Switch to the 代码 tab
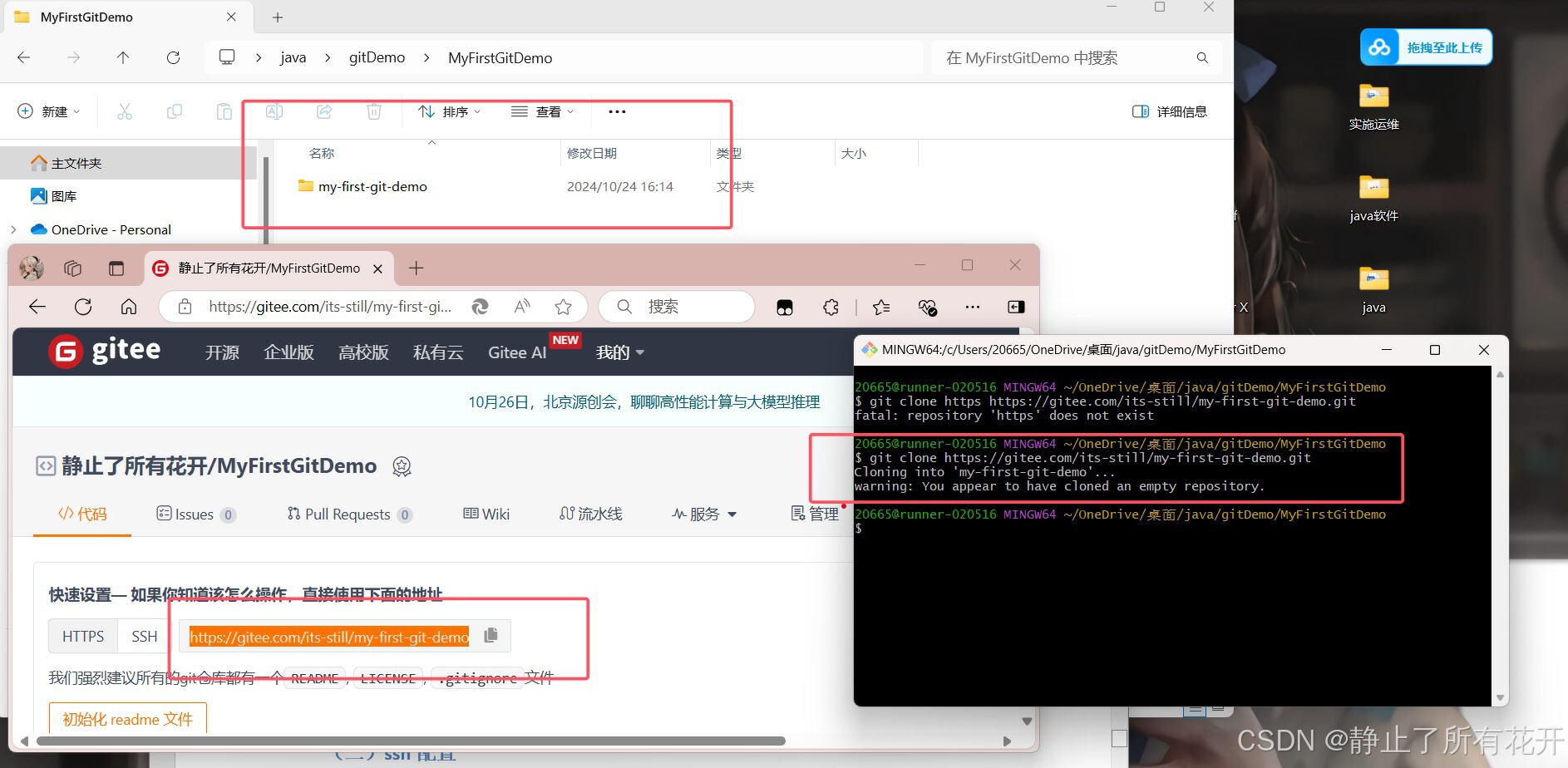 [x=82, y=514]
